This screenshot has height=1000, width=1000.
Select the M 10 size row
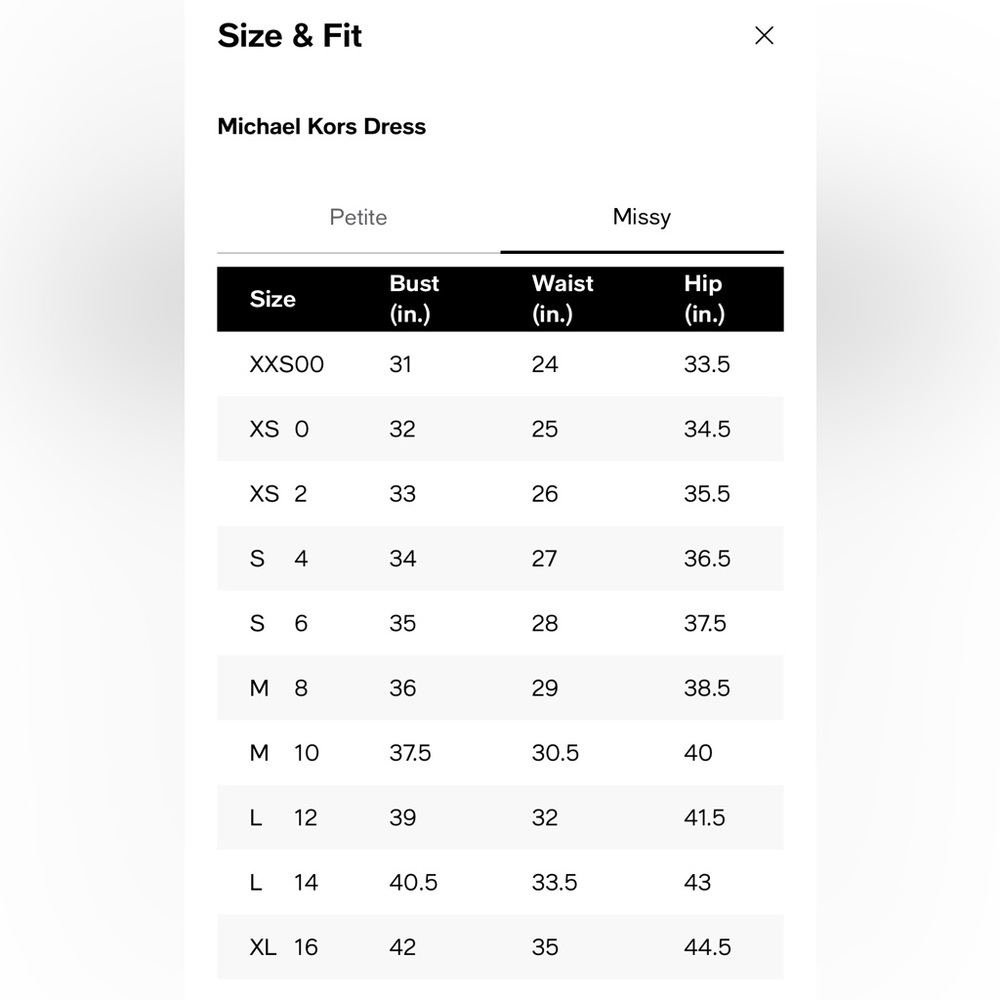pyautogui.click(x=501, y=753)
